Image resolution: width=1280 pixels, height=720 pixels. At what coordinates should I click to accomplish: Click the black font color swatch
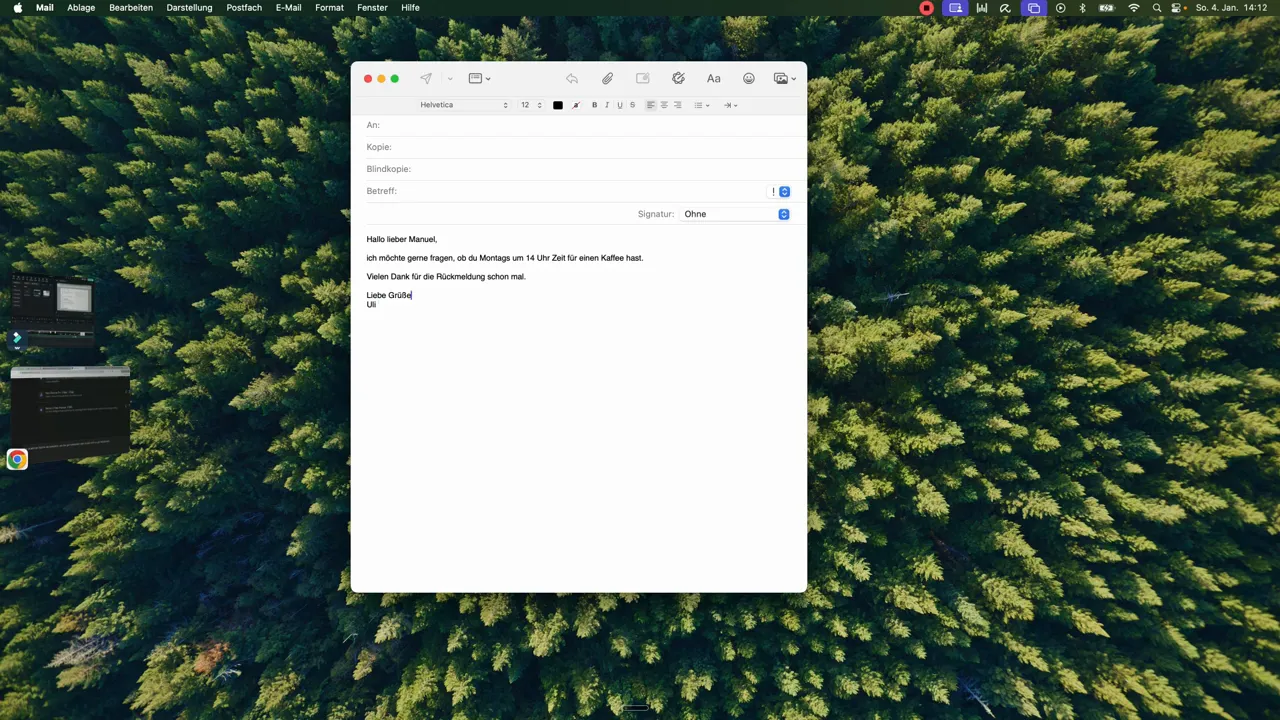coord(558,105)
